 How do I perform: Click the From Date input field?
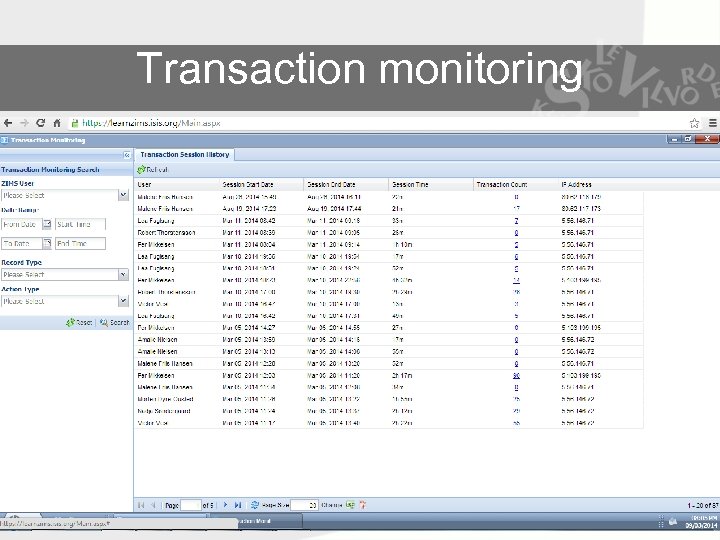tap(22, 224)
